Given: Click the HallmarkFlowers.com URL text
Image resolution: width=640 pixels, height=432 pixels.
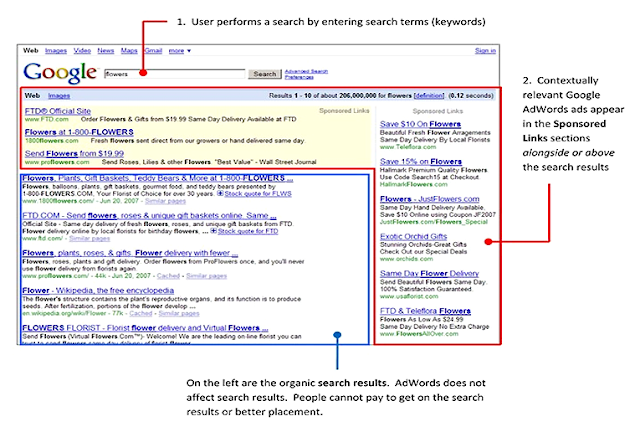Looking at the screenshot, I should tap(413, 185).
